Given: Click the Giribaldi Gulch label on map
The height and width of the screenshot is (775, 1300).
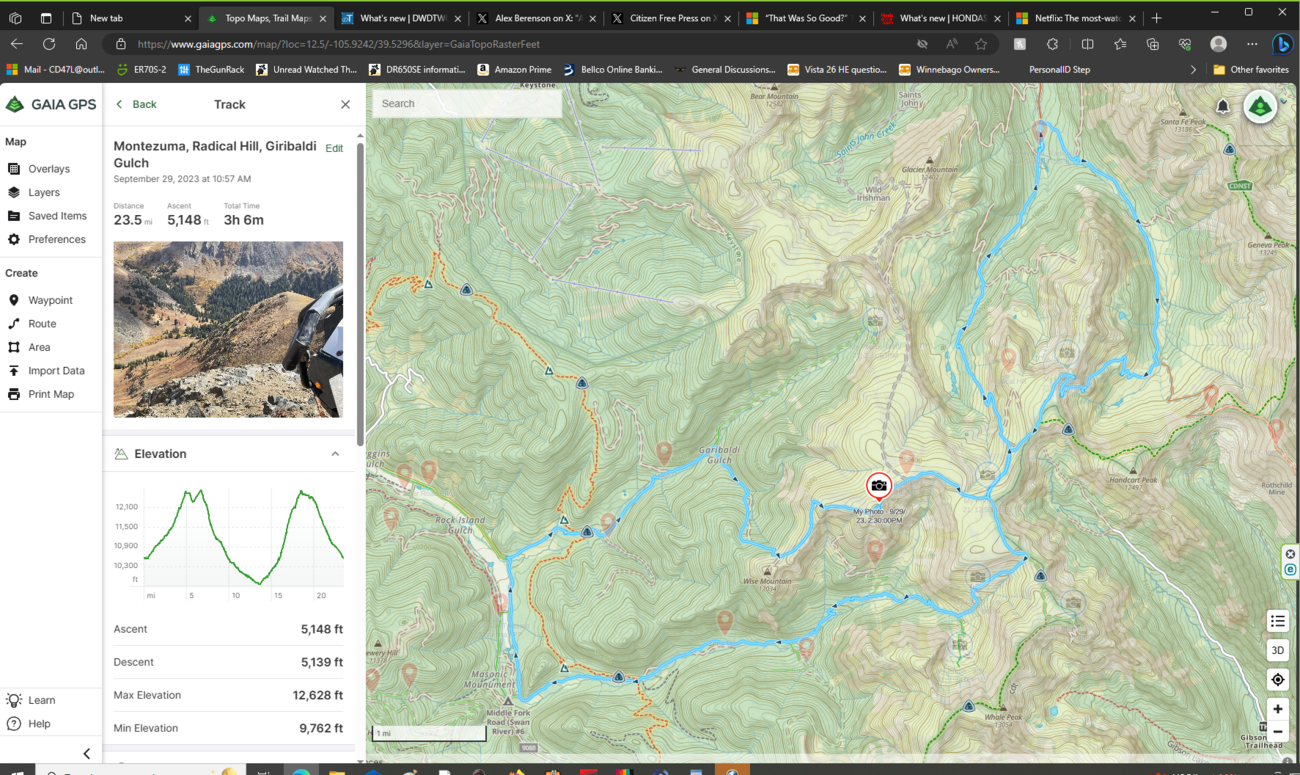Looking at the screenshot, I should coord(719,456).
